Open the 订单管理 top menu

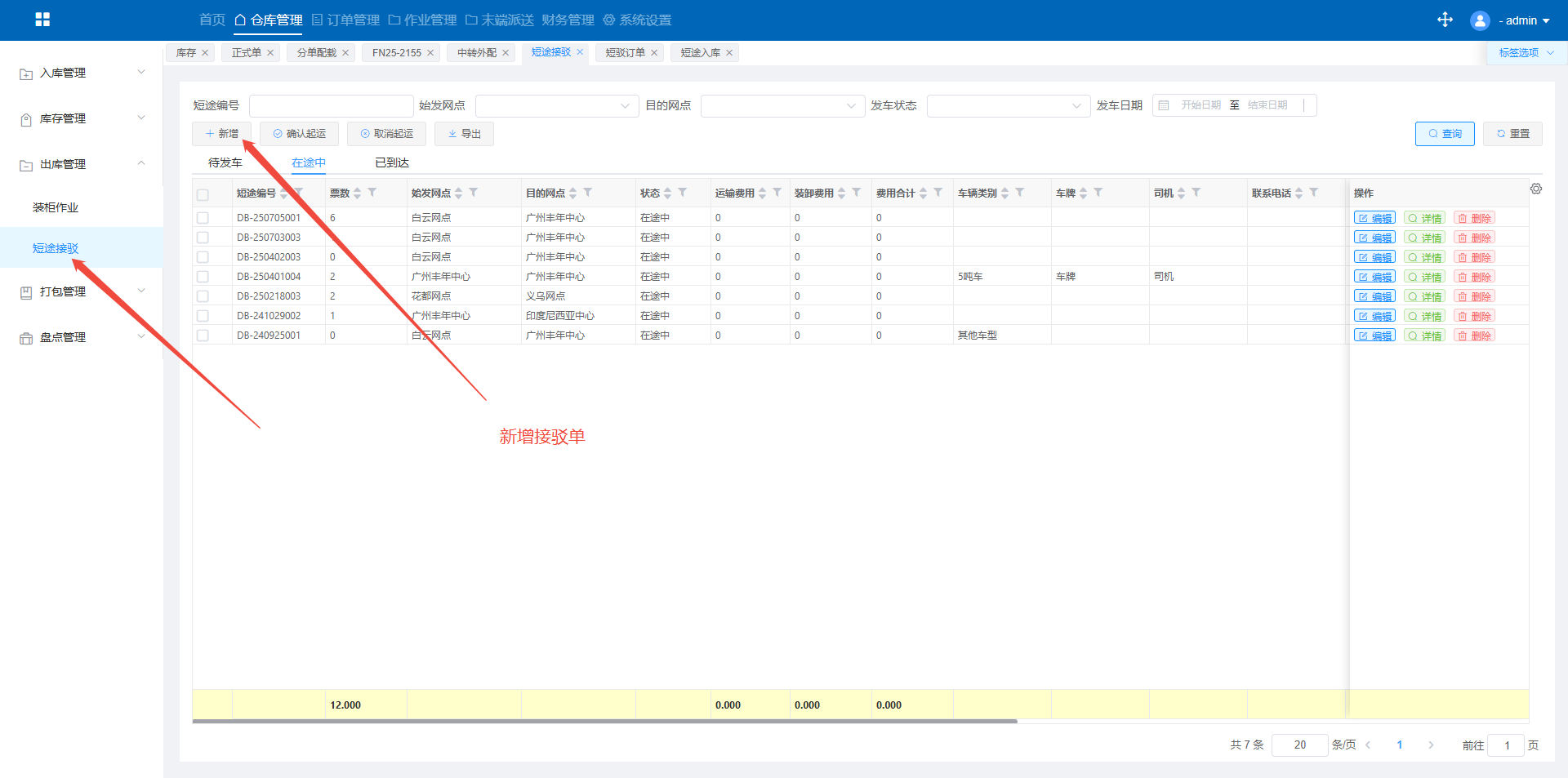pos(345,20)
